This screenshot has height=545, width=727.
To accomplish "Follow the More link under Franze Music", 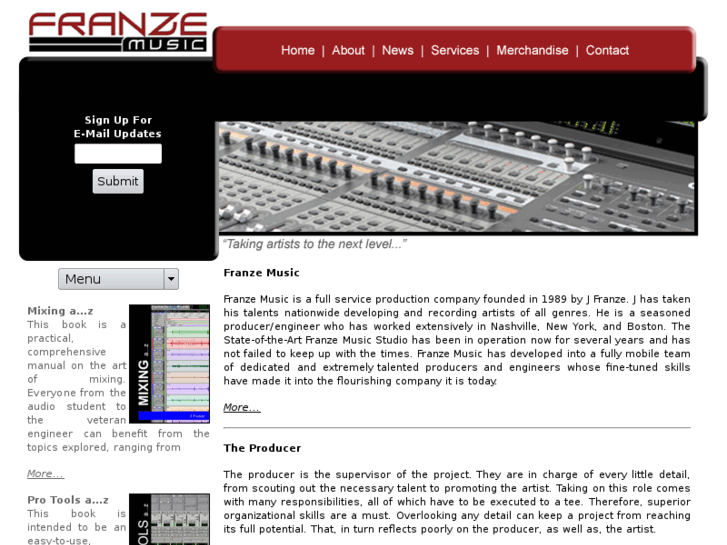I will point(242,407).
